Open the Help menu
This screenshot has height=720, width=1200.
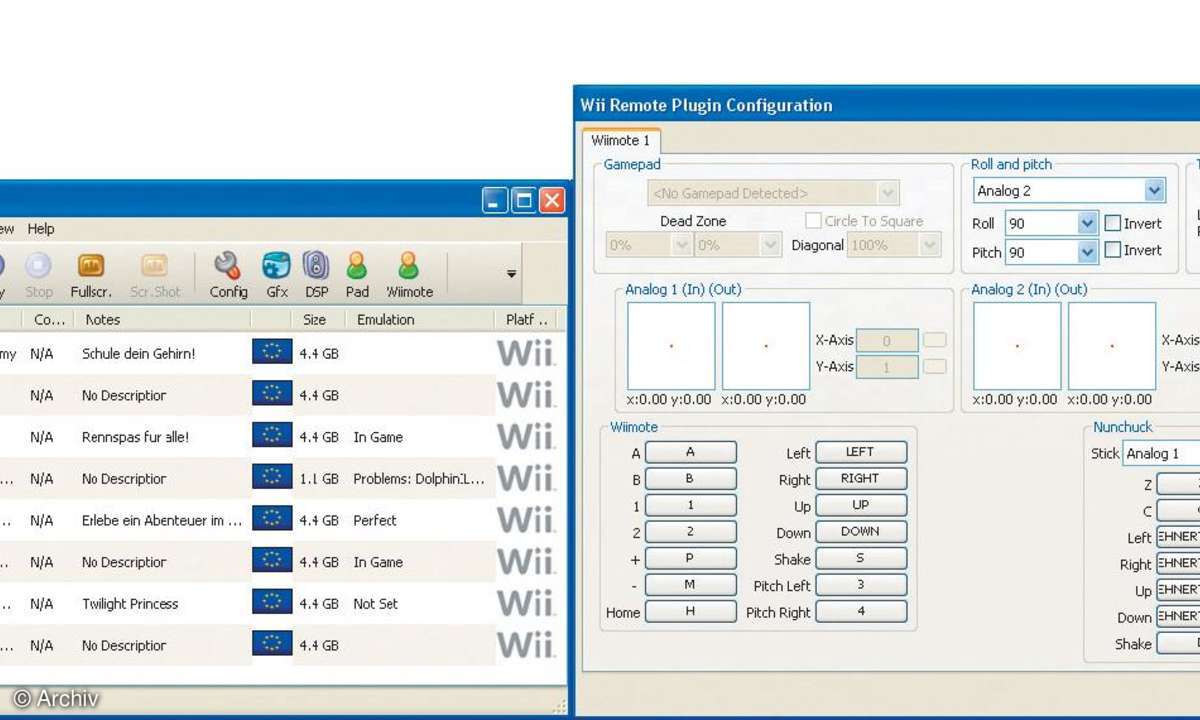point(41,229)
